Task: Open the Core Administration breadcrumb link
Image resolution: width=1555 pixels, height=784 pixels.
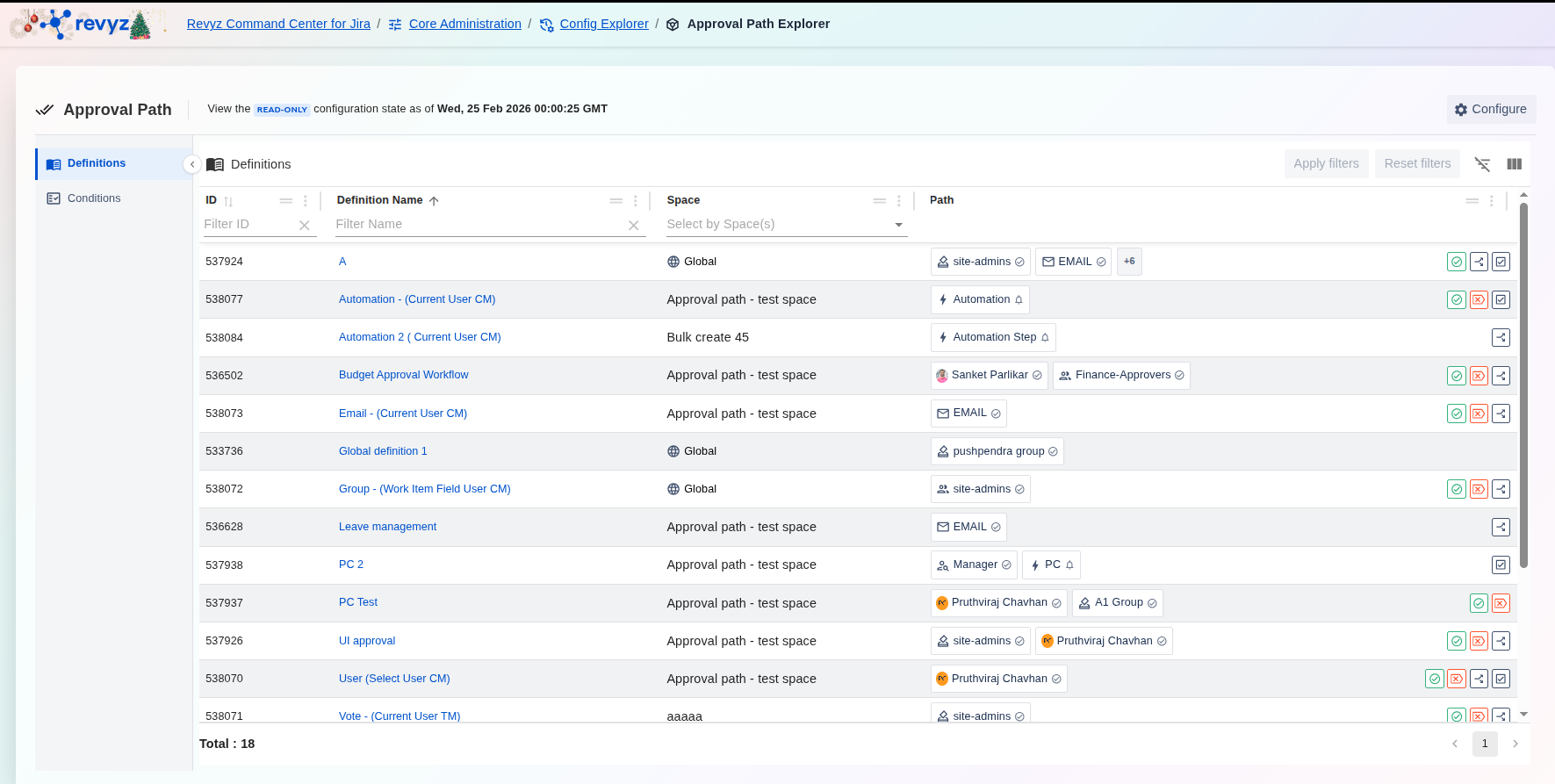Action: pyautogui.click(x=464, y=24)
